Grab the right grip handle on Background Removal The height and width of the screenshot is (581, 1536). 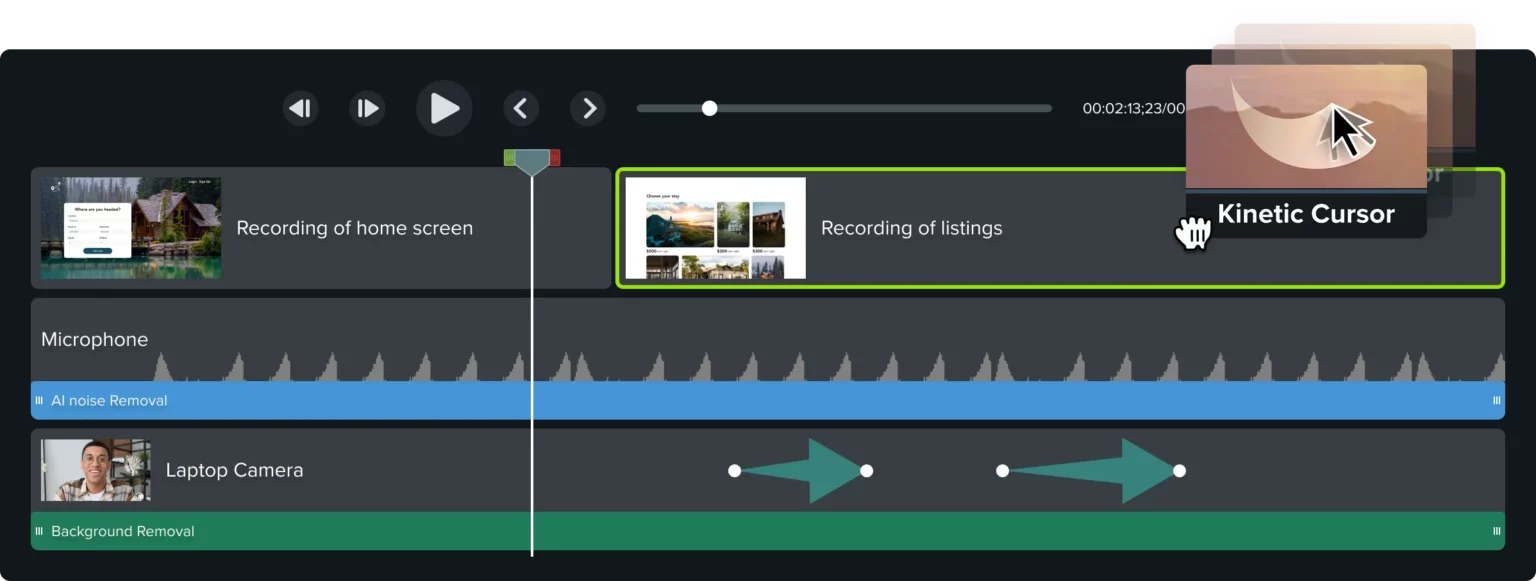[x=1496, y=531]
